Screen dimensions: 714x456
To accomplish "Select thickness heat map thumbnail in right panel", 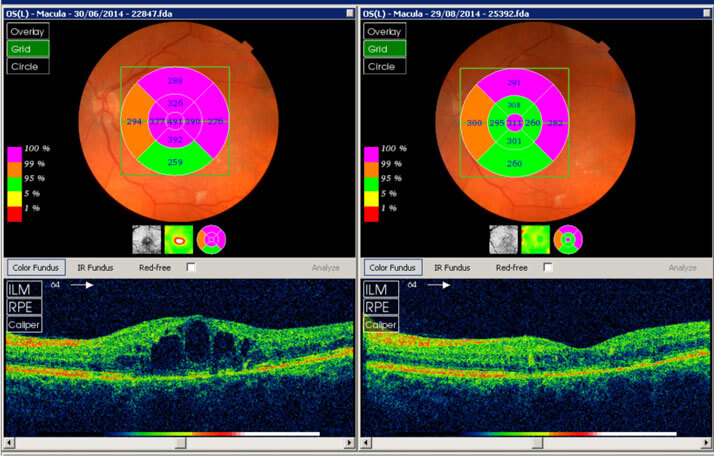I will pyautogui.click(x=535, y=240).
